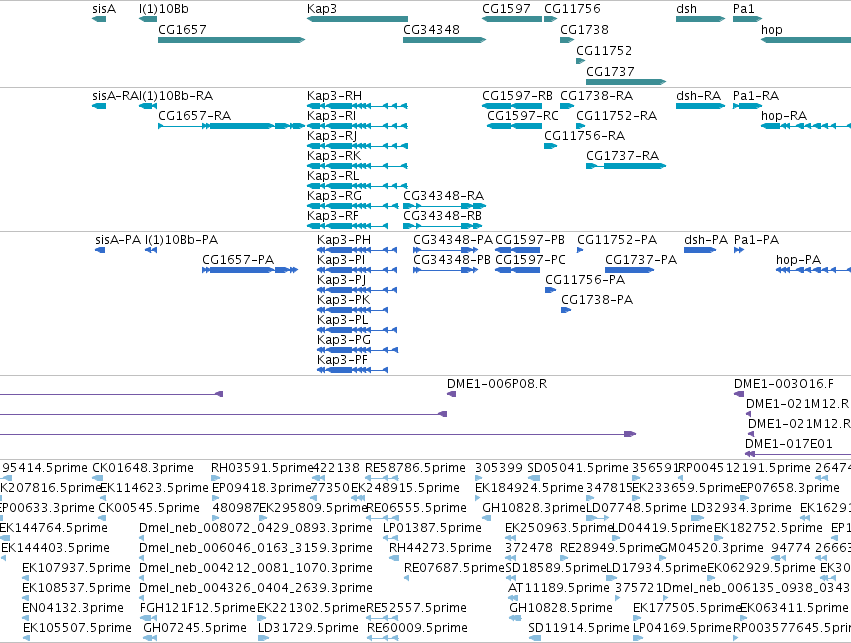
Task: Click the CG1657-PA coding feature
Action: [x=250, y=270]
